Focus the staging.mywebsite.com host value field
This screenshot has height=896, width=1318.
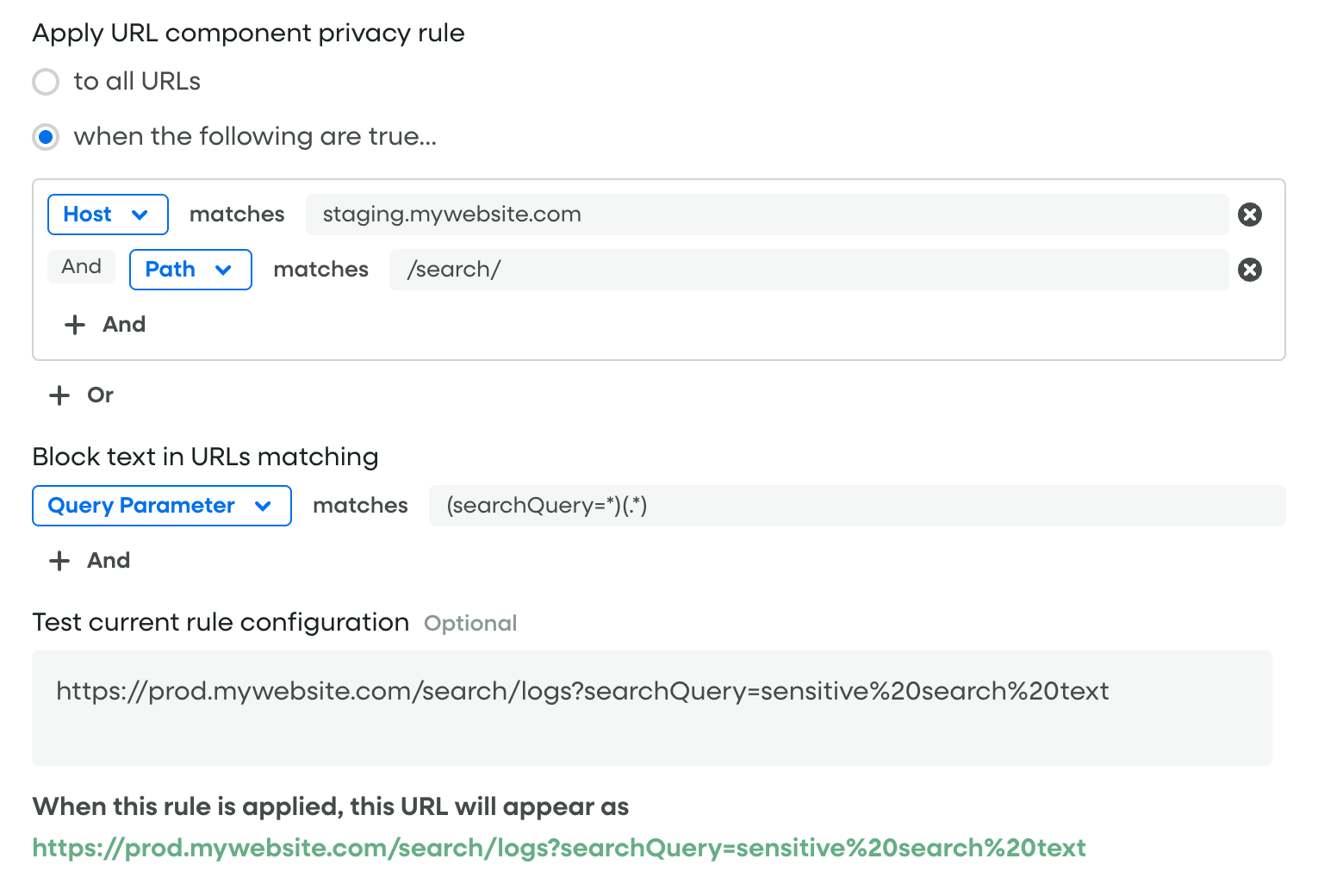coord(767,215)
